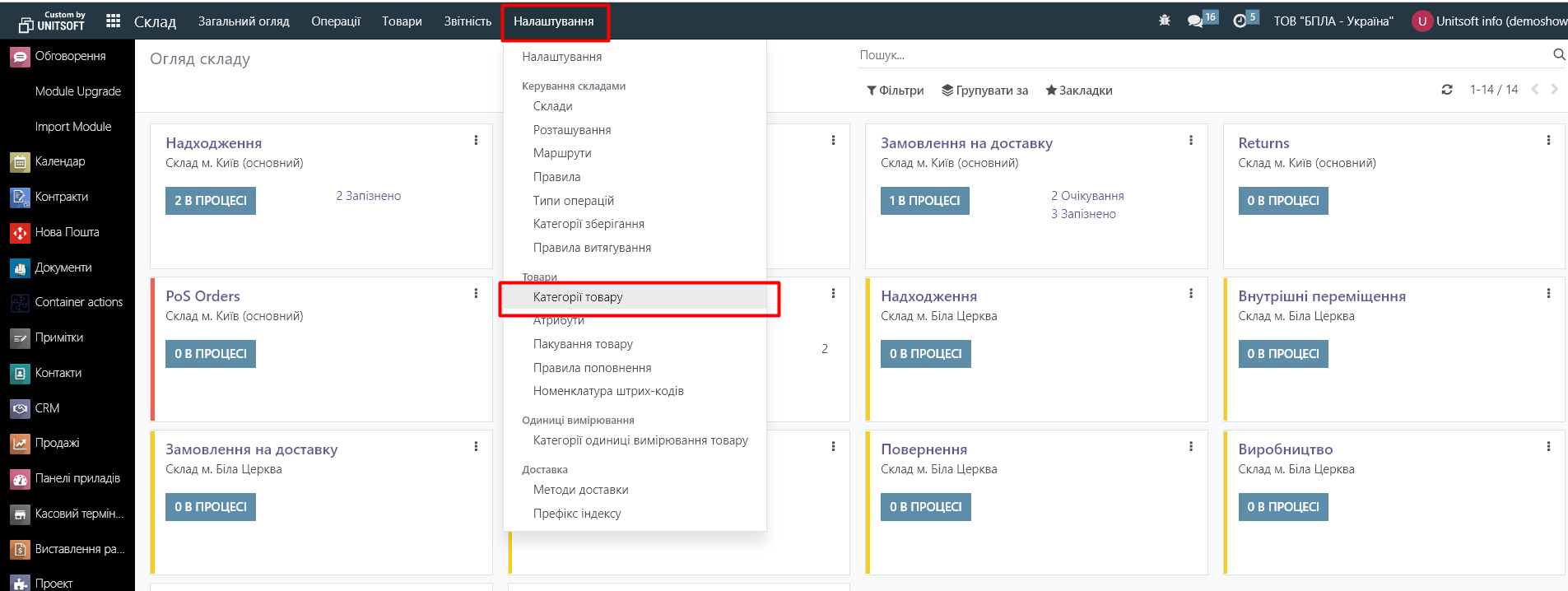Image resolution: width=1568 pixels, height=591 pixels.
Task: Open the Звітність menu in the top bar
Action: coord(468,21)
